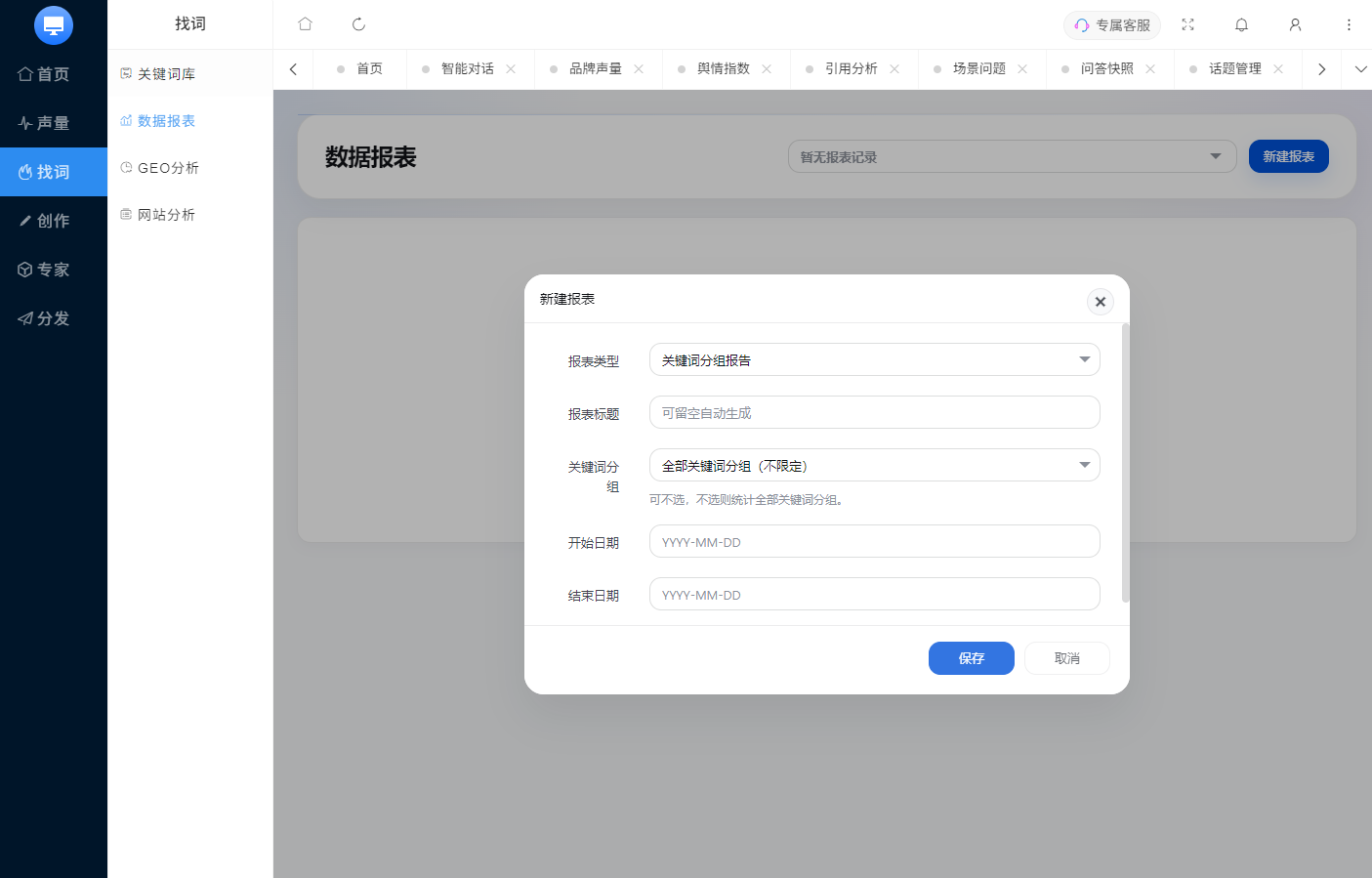Click the 报表标题 input field

[x=874, y=413]
